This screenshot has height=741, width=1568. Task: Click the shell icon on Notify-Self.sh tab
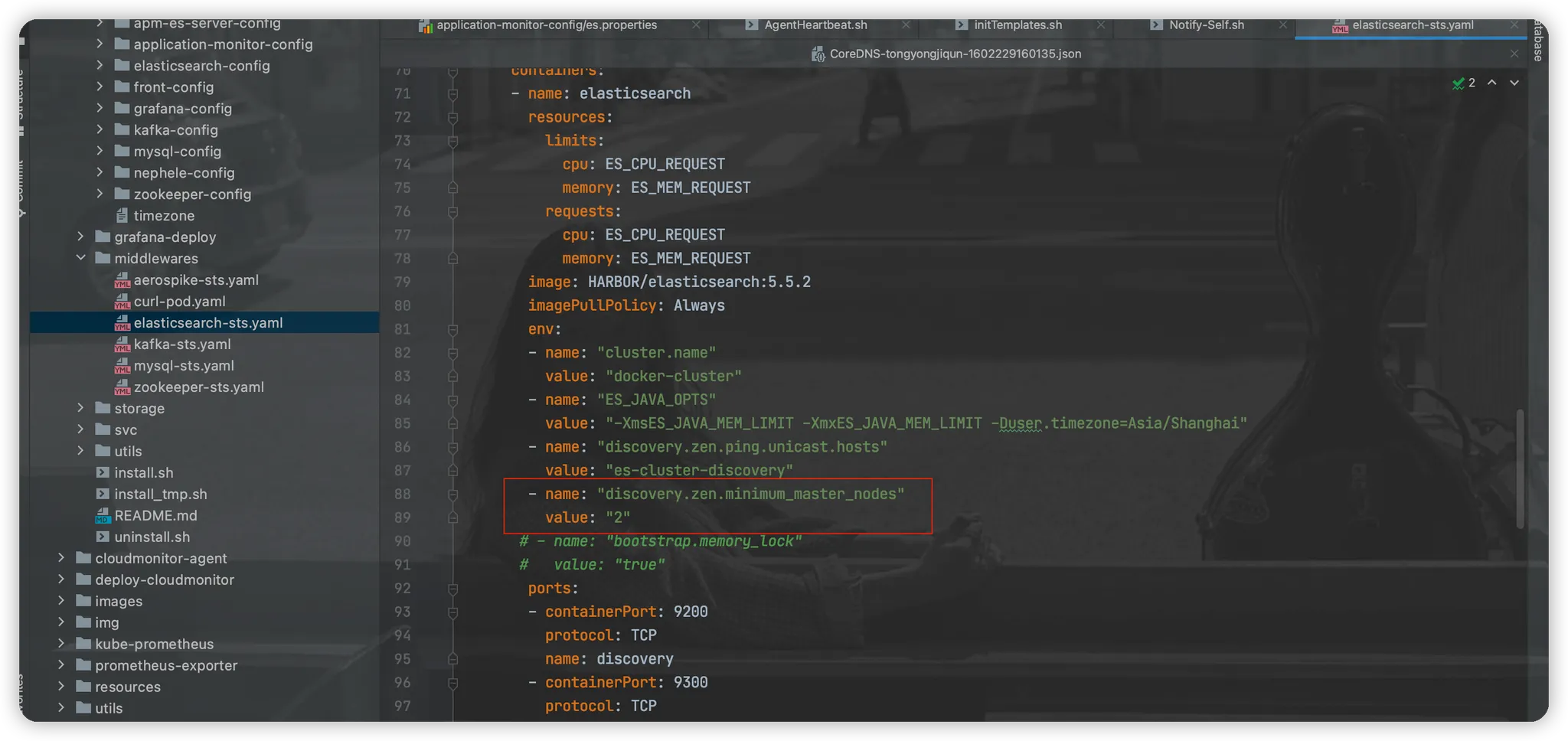(1157, 25)
